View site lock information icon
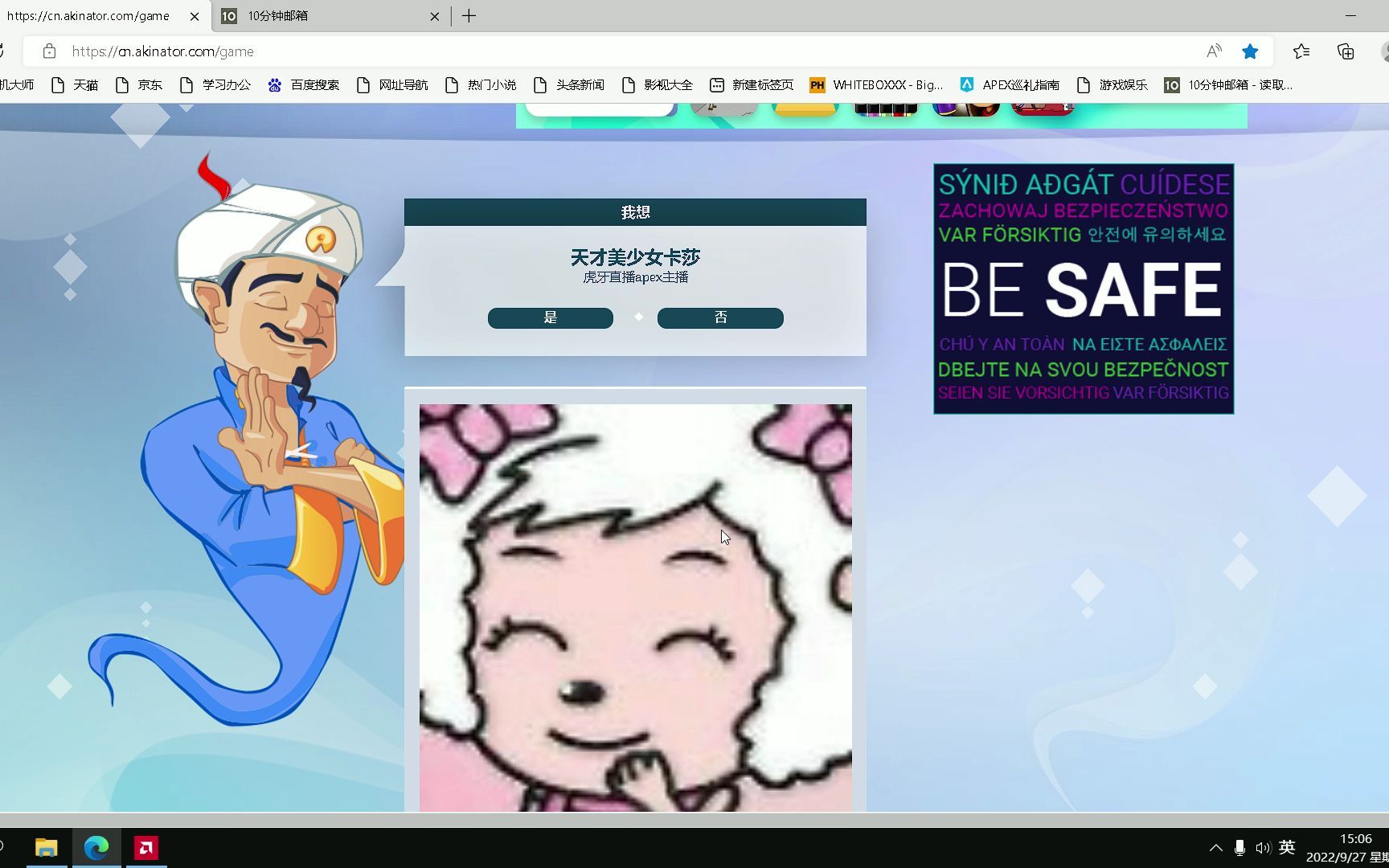The height and width of the screenshot is (868, 1389). click(49, 51)
